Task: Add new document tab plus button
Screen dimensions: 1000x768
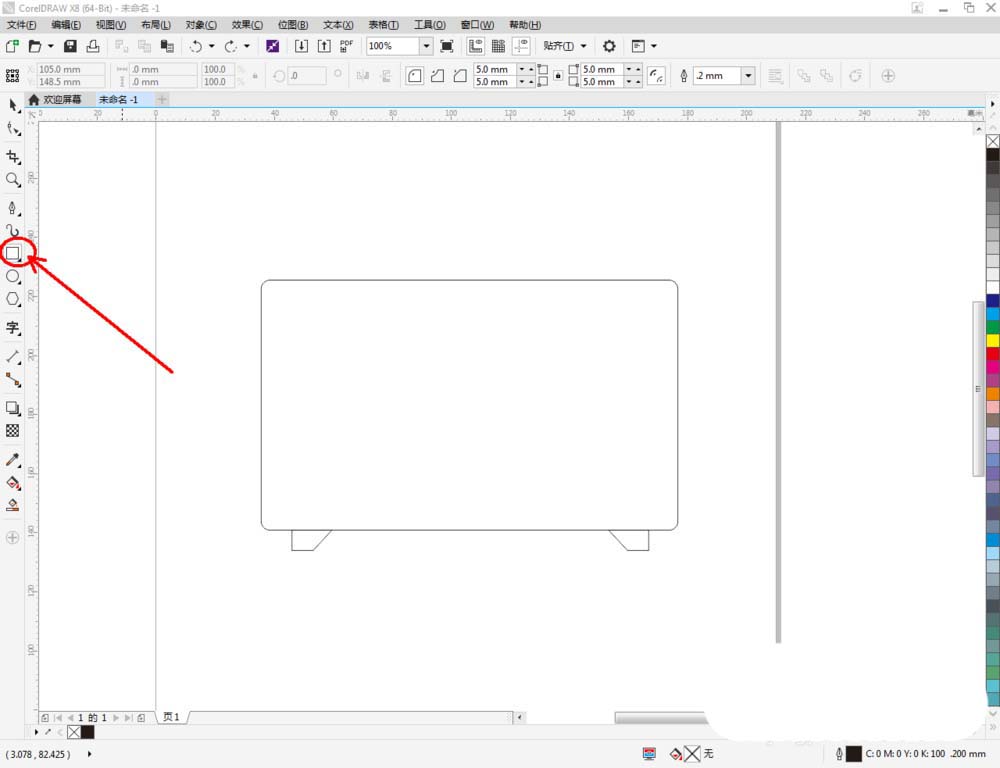Action: [x=162, y=100]
